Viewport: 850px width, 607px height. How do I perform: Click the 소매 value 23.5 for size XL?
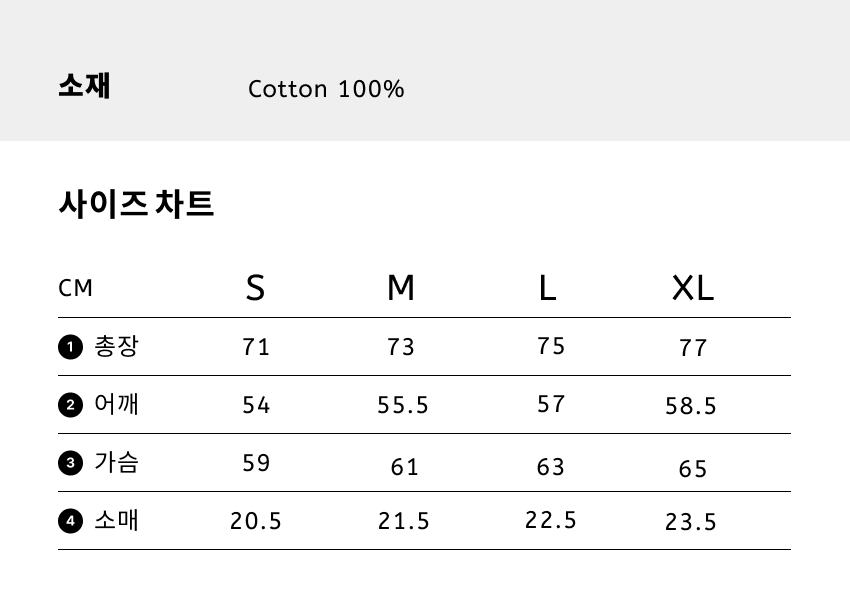point(691,522)
